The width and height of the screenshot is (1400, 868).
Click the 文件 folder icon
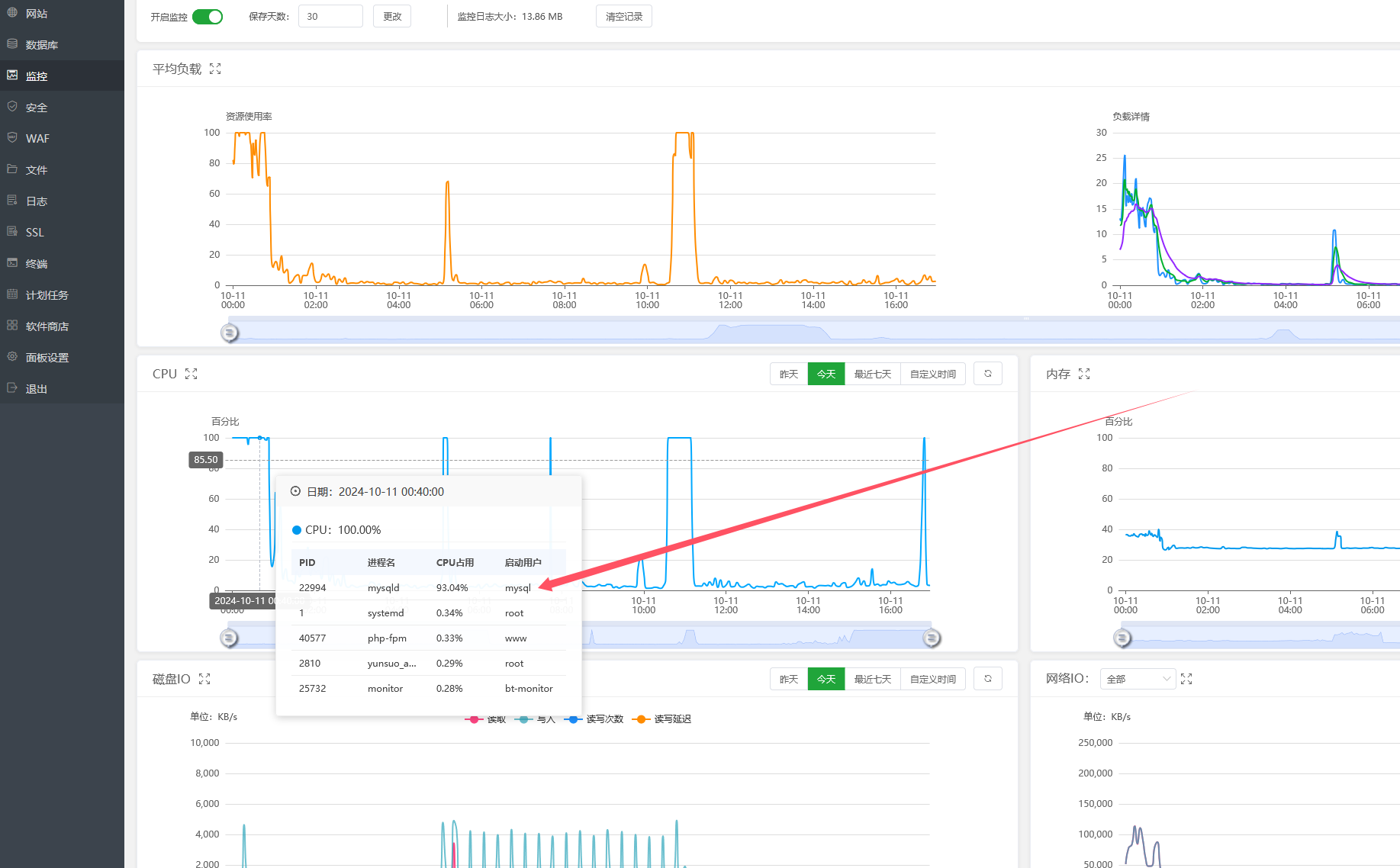[x=12, y=169]
